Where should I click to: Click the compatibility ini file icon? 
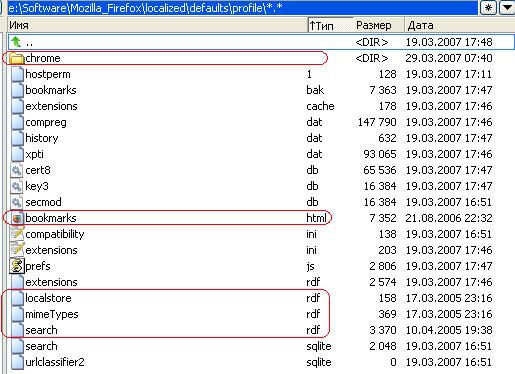point(17,234)
